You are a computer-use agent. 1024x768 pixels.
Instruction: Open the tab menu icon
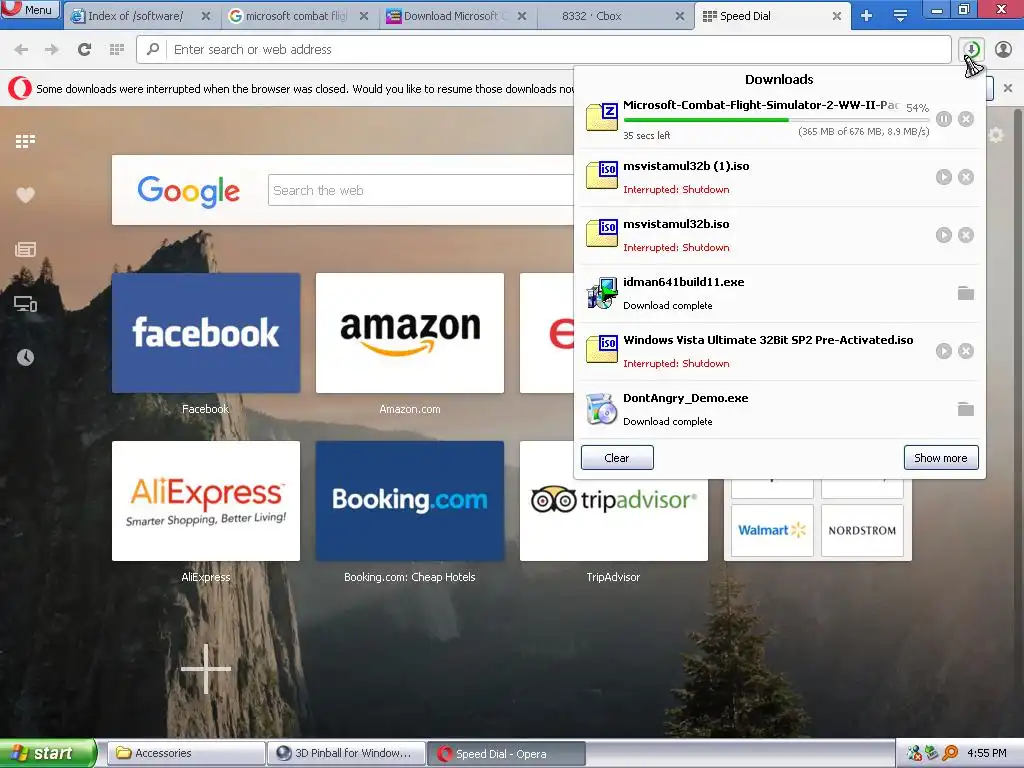[900, 16]
